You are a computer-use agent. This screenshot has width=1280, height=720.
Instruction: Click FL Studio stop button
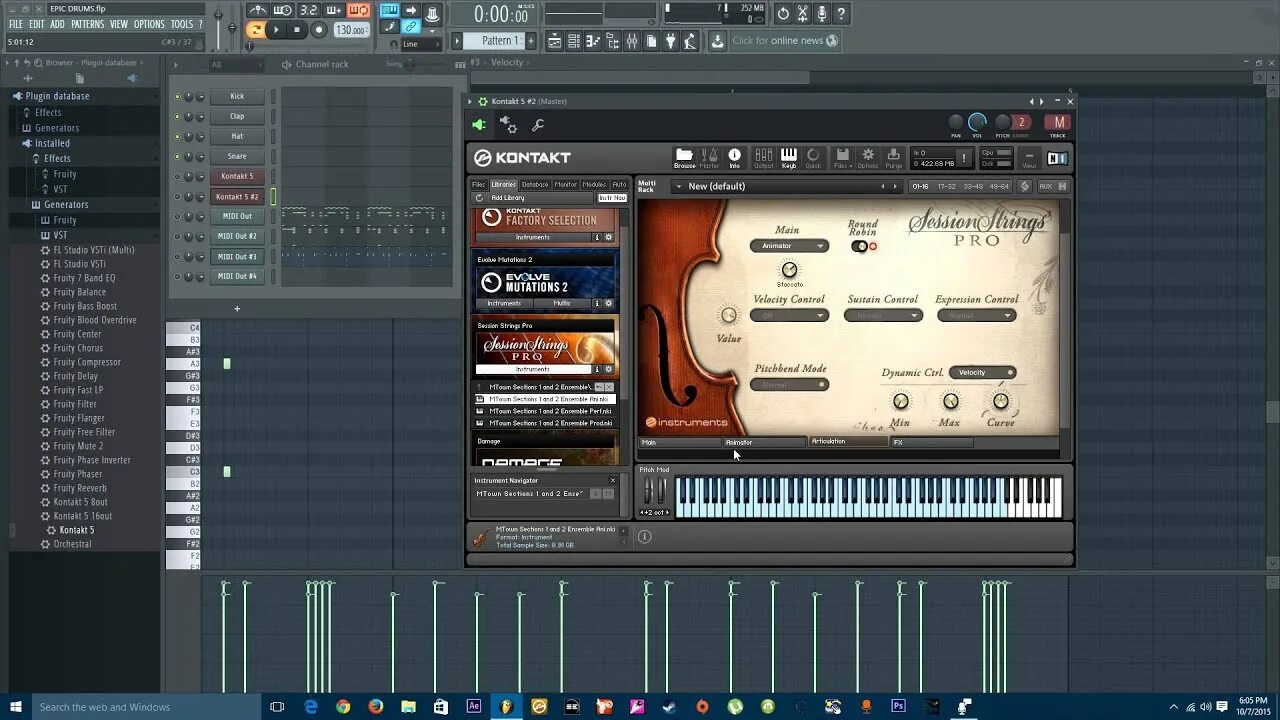click(297, 30)
